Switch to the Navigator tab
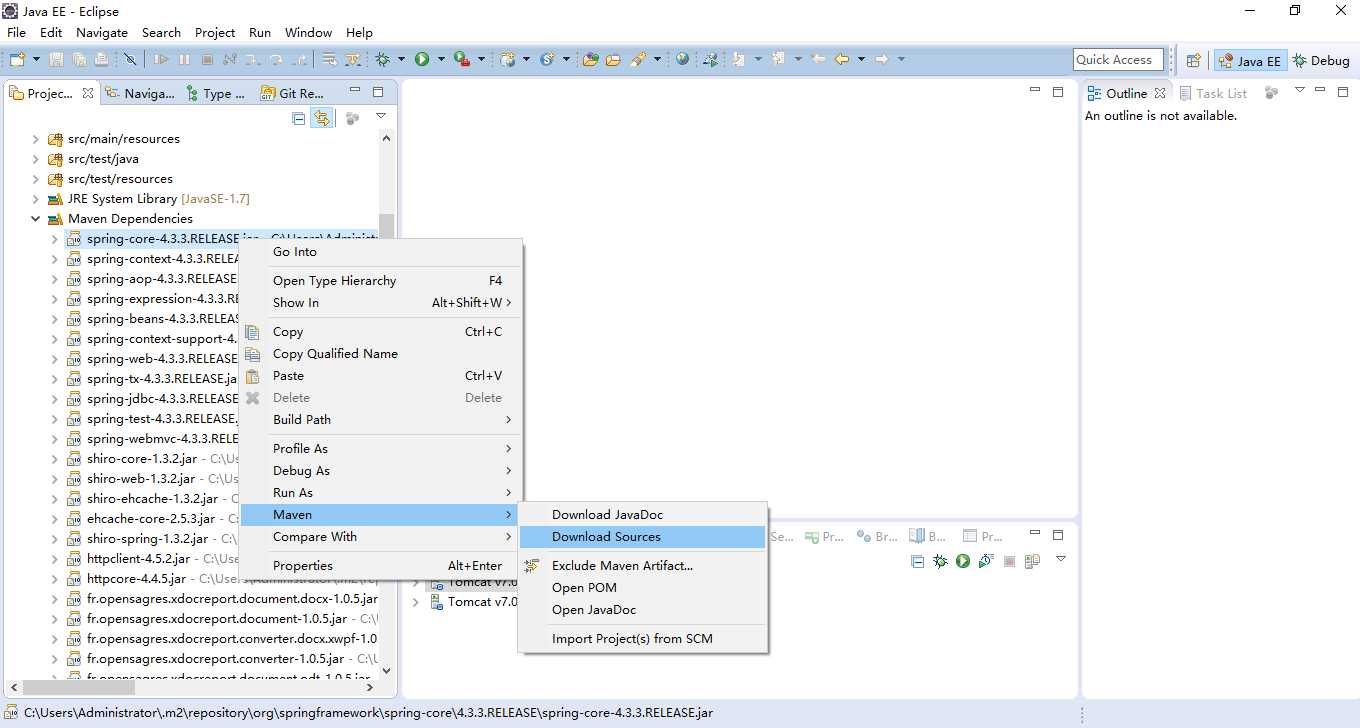 coord(140,93)
